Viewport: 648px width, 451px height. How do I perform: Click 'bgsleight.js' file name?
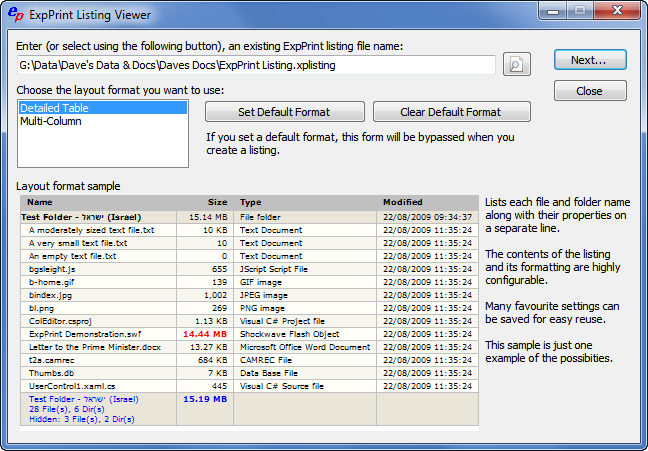[x=52, y=269]
